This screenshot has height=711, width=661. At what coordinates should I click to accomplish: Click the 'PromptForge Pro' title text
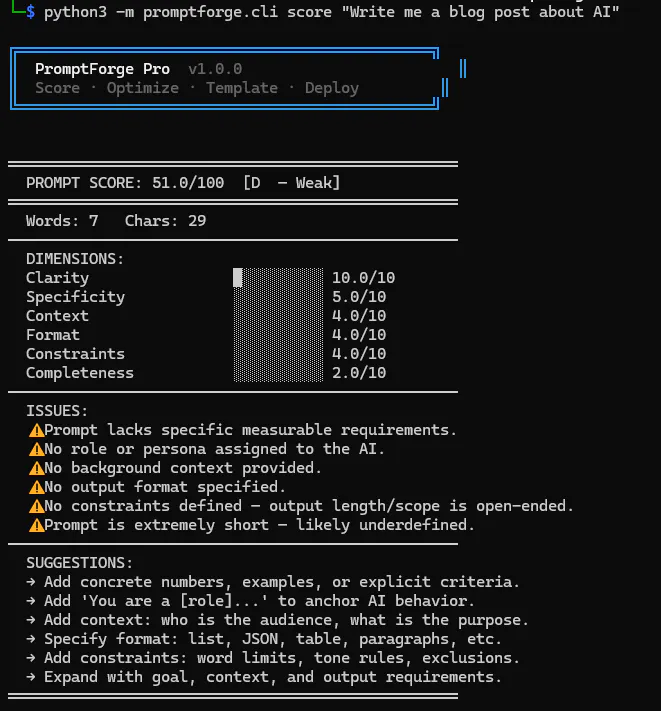click(x=102, y=69)
